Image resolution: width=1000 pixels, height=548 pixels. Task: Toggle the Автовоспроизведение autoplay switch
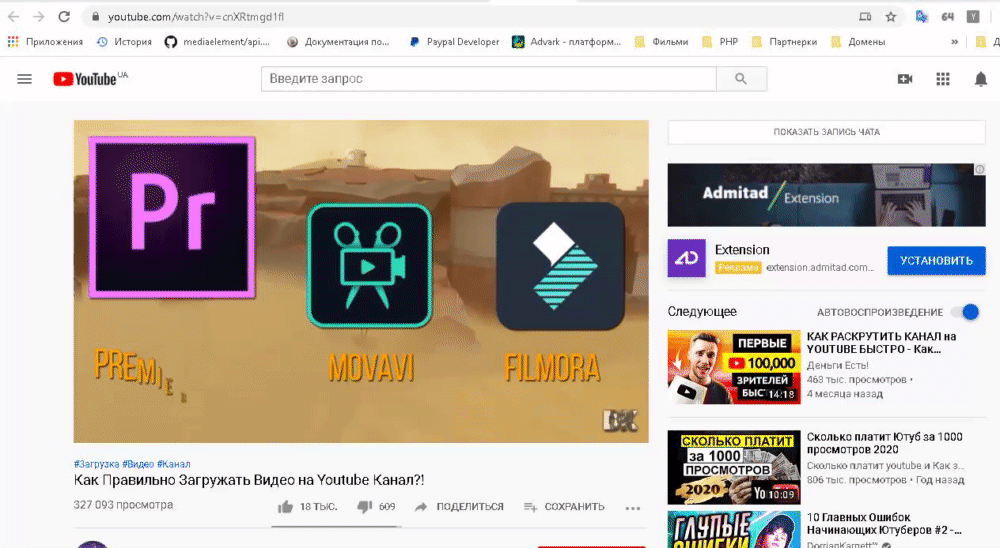pyautogui.click(x=966, y=312)
